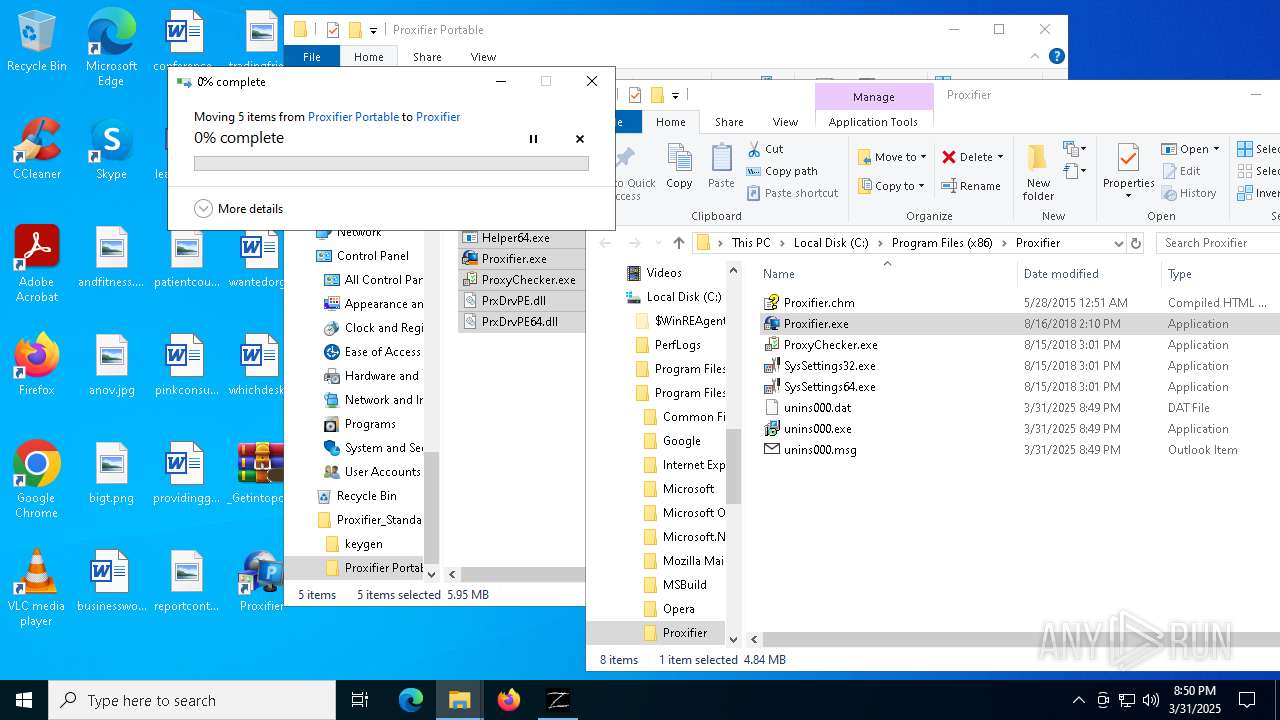The width and height of the screenshot is (1280, 720).
Task: Select ProxyChecker.exe in Proxifier folder
Action: (830, 345)
